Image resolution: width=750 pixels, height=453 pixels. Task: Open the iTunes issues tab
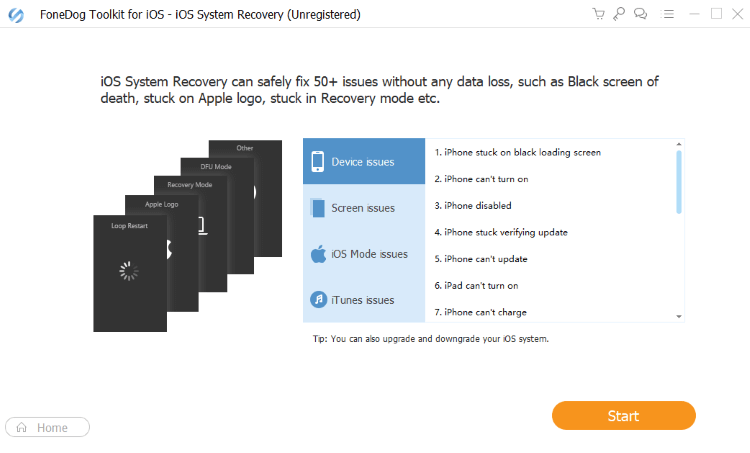pos(364,299)
